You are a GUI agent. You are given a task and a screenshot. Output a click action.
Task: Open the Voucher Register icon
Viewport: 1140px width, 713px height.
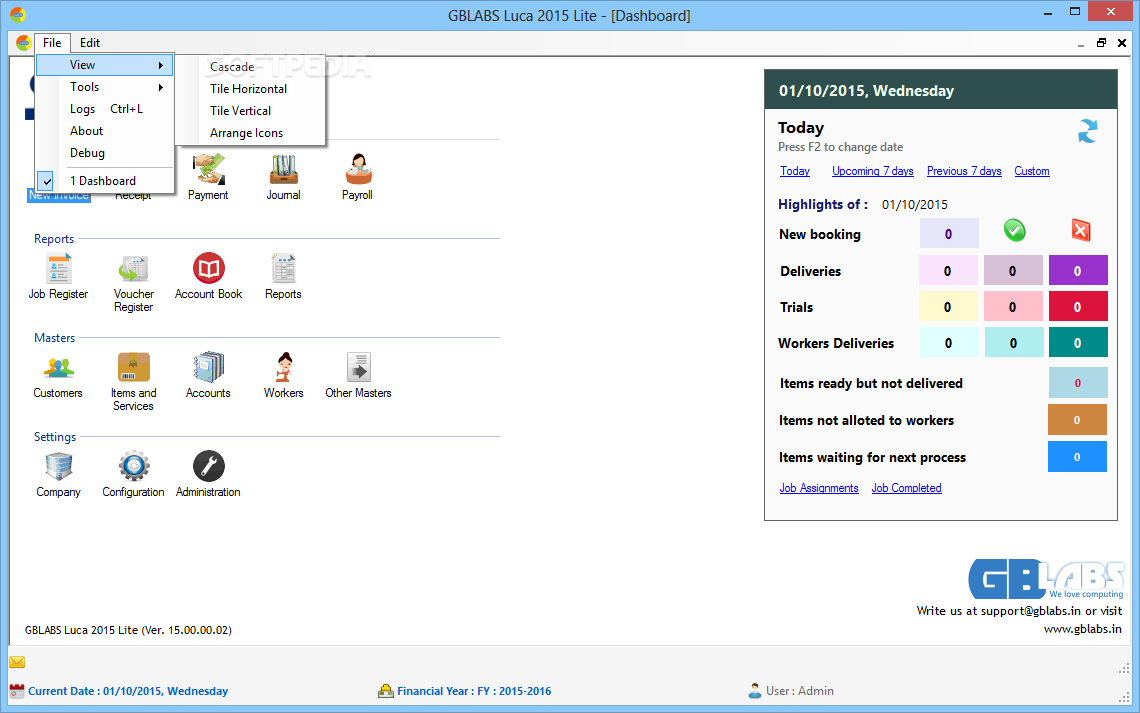pos(134,268)
